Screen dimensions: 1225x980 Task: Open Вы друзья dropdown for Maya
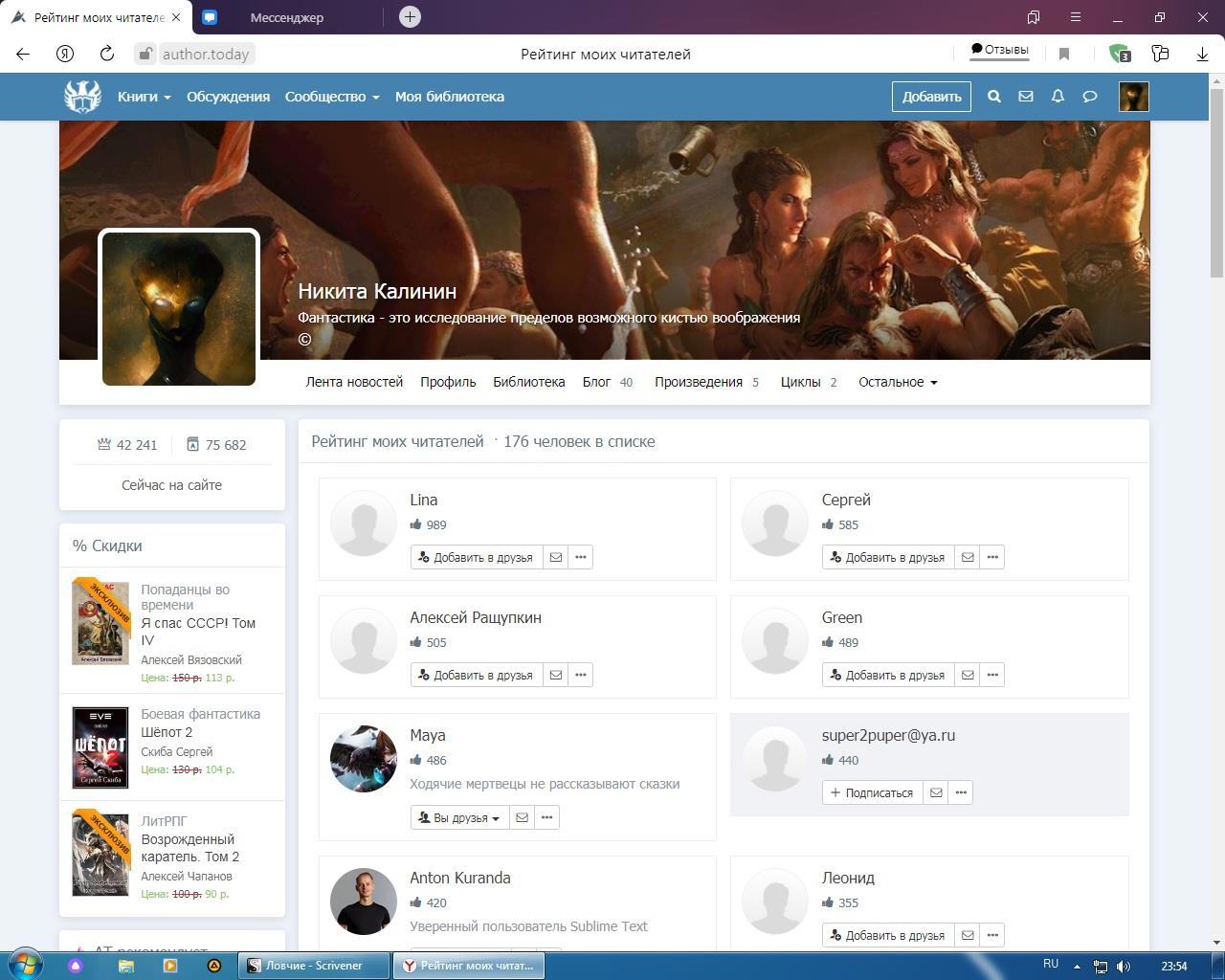pos(459,817)
